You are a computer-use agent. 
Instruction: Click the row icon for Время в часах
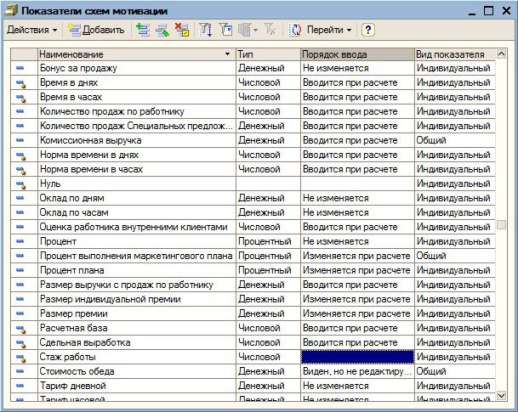pos(21,98)
